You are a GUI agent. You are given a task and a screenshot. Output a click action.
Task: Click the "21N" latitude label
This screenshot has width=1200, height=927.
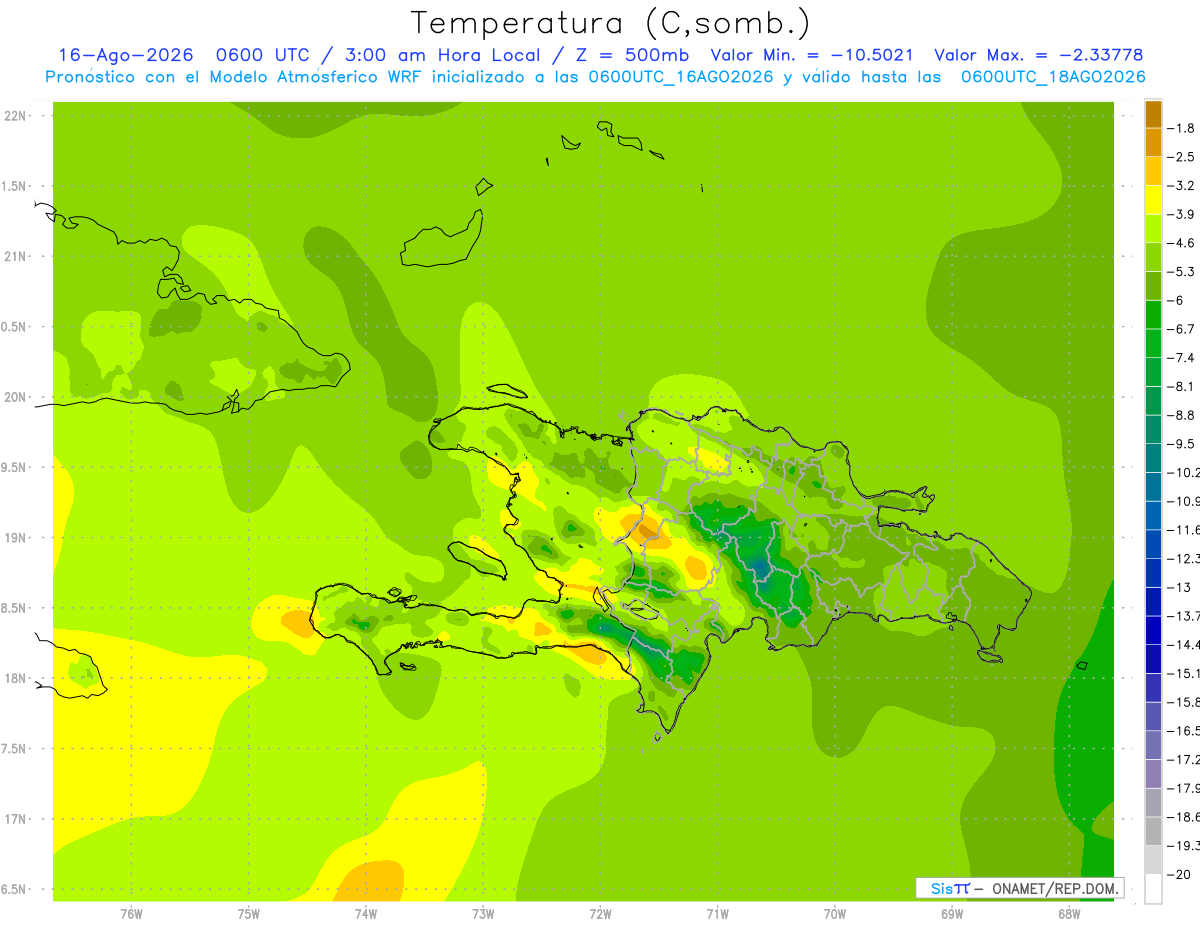point(15,257)
